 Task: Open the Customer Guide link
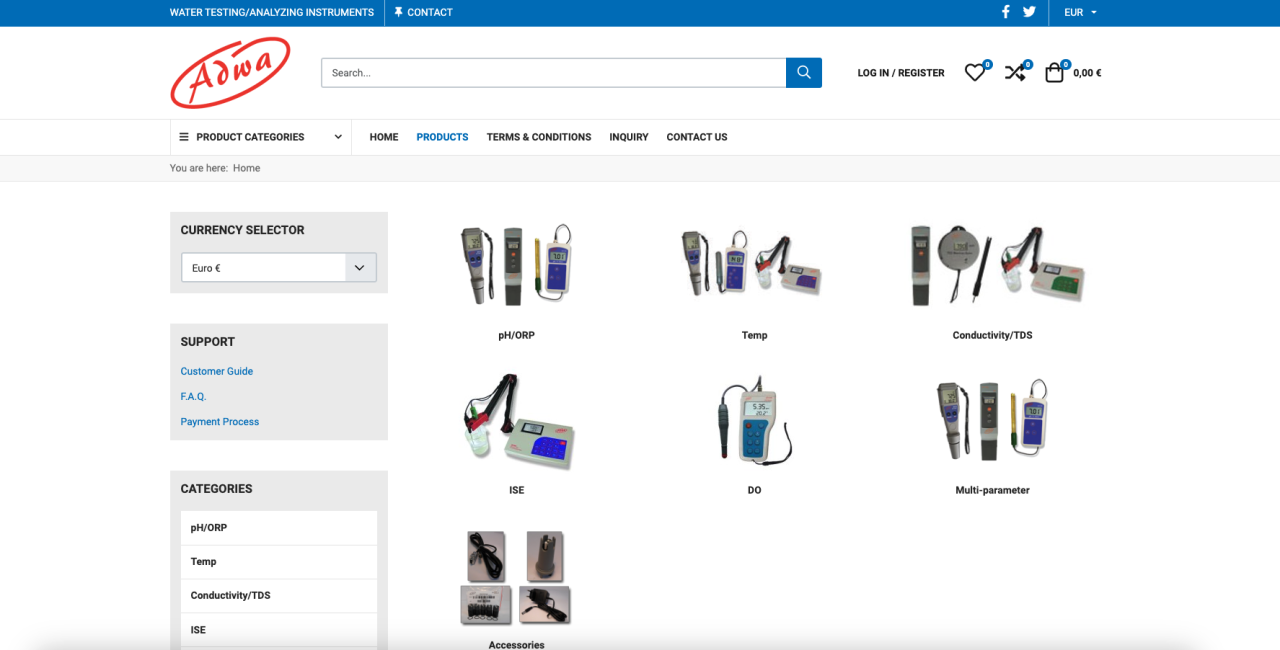pyautogui.click(x=217, y=371)
